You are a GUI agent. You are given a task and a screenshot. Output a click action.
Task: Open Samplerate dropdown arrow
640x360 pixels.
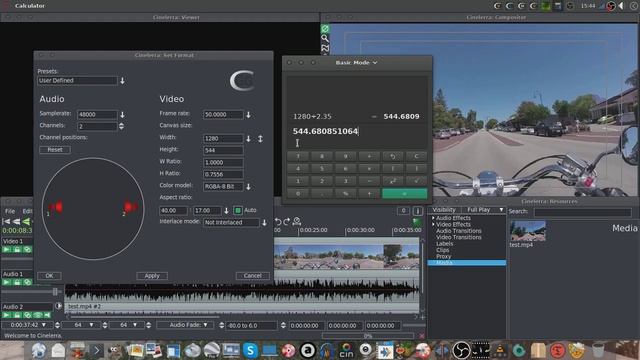pos(122,115)
